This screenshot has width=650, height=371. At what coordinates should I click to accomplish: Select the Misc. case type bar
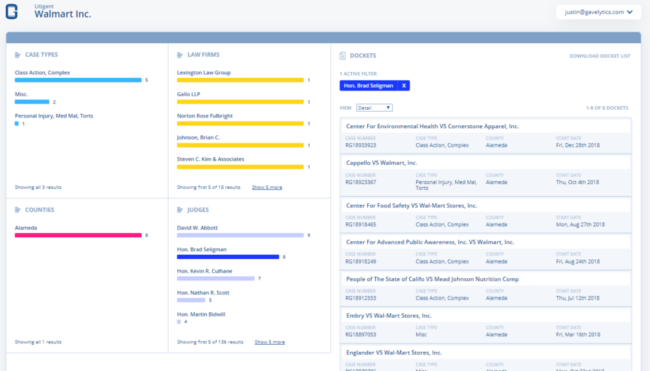32,102
